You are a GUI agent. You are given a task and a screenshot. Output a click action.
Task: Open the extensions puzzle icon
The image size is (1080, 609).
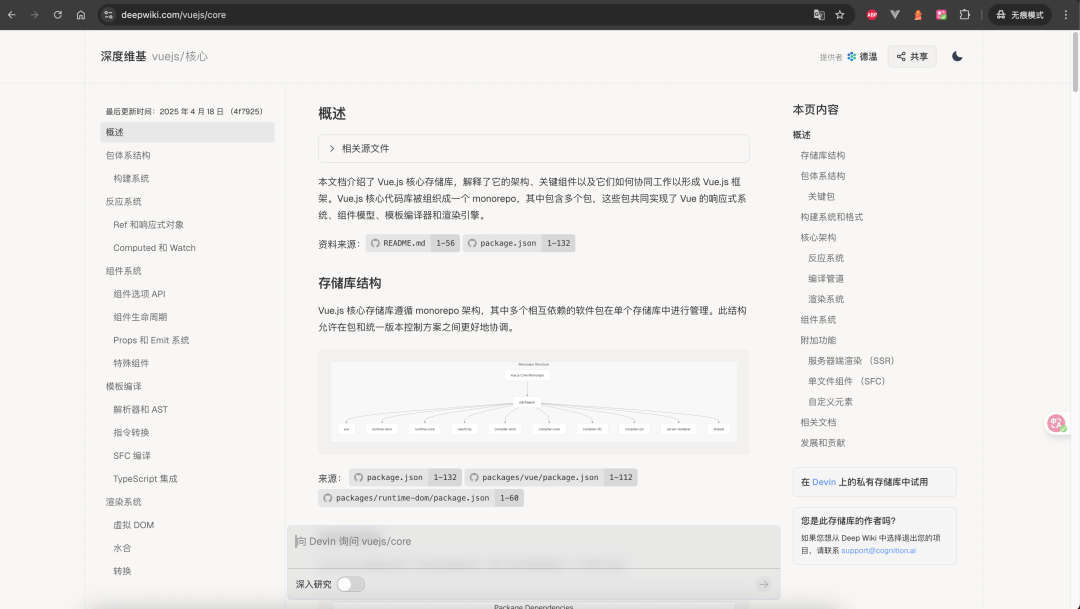pos(965,14)
